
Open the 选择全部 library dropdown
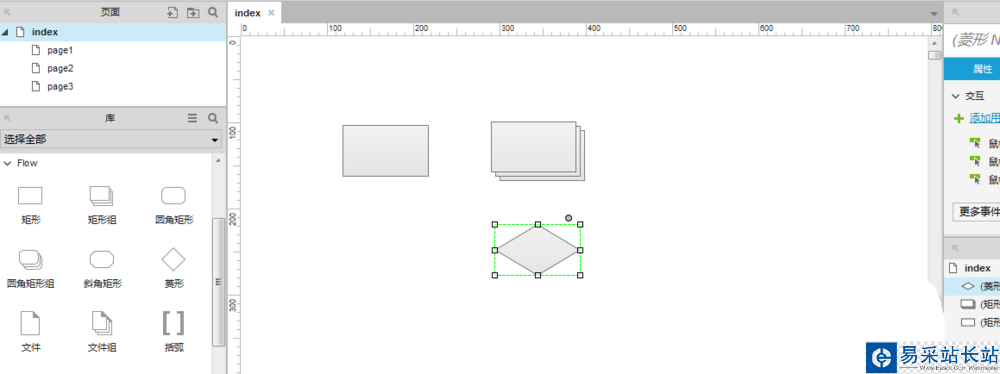tap(111, 138)
